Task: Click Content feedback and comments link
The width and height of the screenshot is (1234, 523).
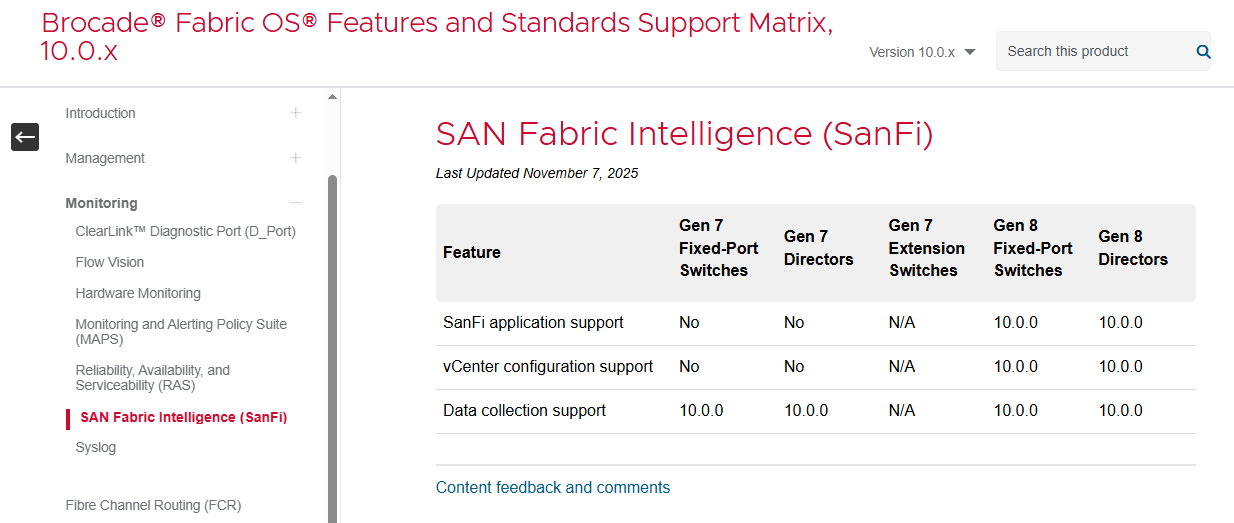Action: 553,488
